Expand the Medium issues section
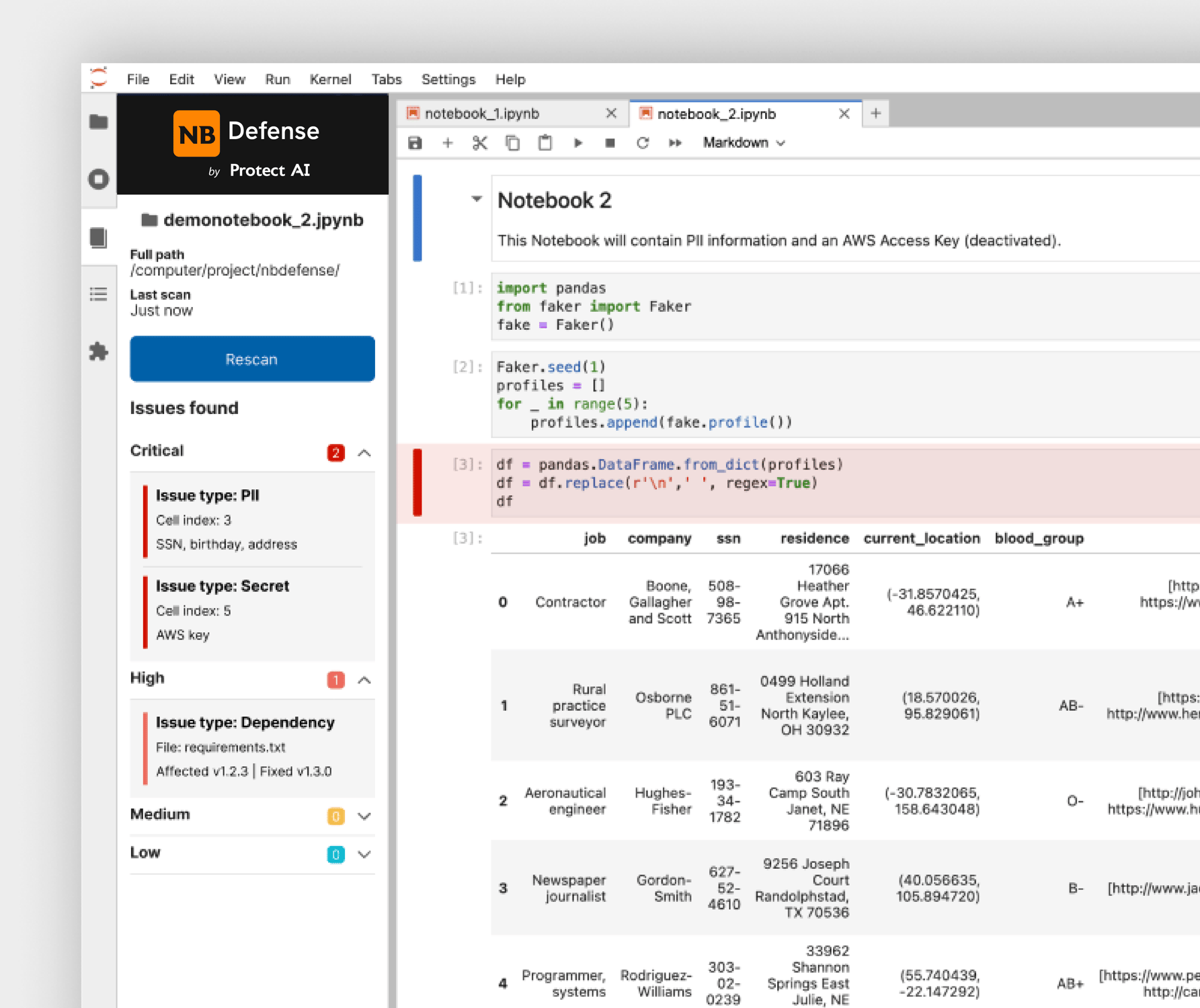Image resolution: width=1200 pixels, height=1008 pixels. (x=364, y=816)
